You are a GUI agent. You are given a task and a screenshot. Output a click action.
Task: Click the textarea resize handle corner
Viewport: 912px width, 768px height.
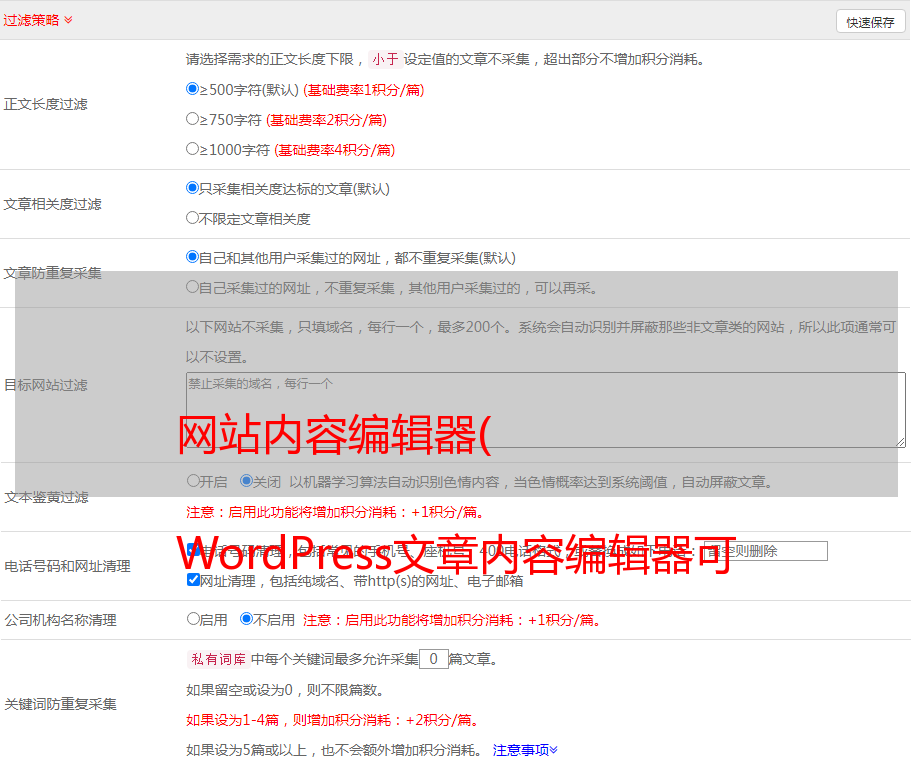point(900,442)
